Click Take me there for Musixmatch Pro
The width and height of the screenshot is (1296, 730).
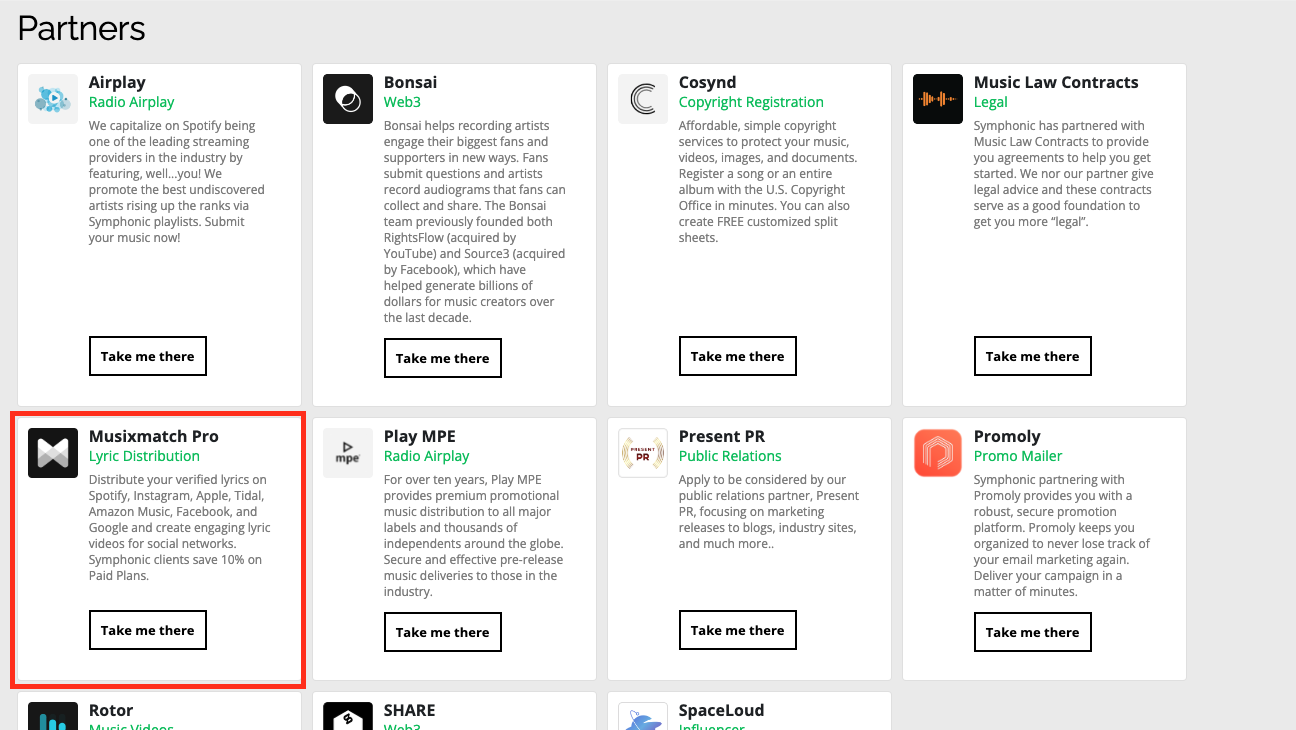click(x=148, y=630)
